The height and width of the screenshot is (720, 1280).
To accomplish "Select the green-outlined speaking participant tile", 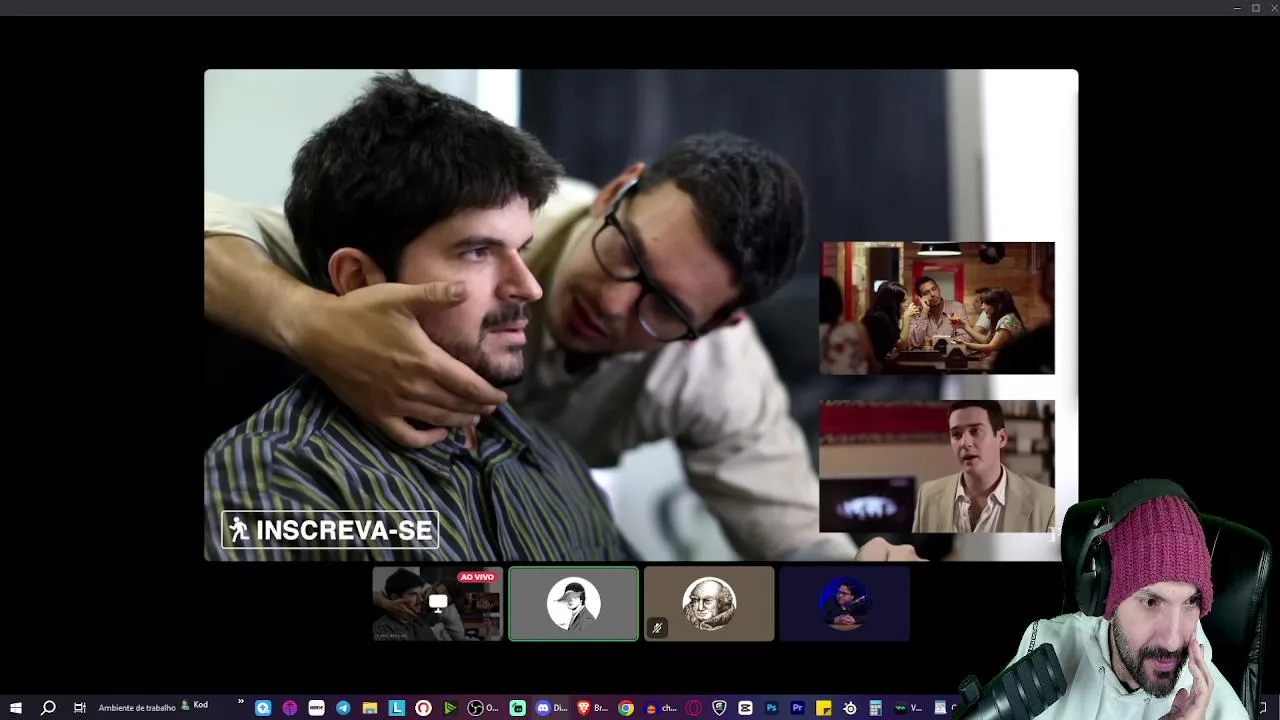I will pos(573,604).
